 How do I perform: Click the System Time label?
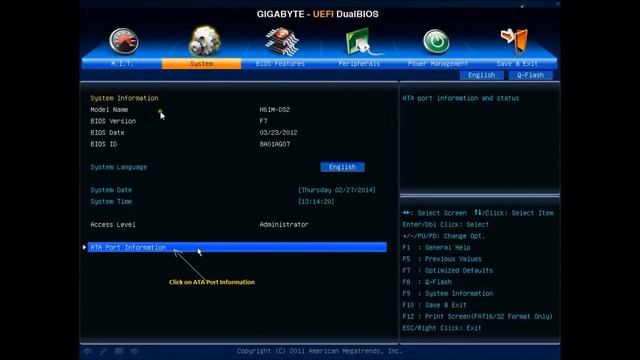tap(111, 201)
